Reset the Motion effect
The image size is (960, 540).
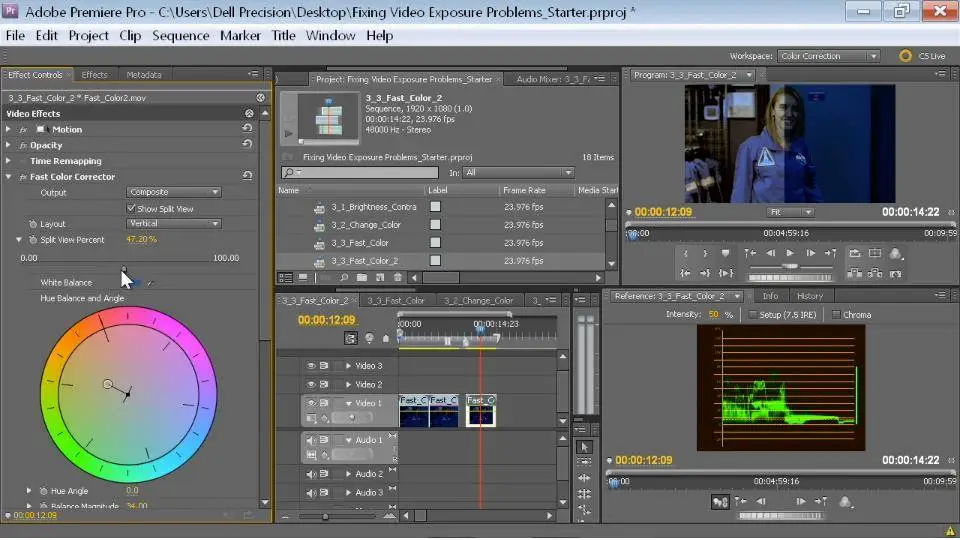[247, 129]
